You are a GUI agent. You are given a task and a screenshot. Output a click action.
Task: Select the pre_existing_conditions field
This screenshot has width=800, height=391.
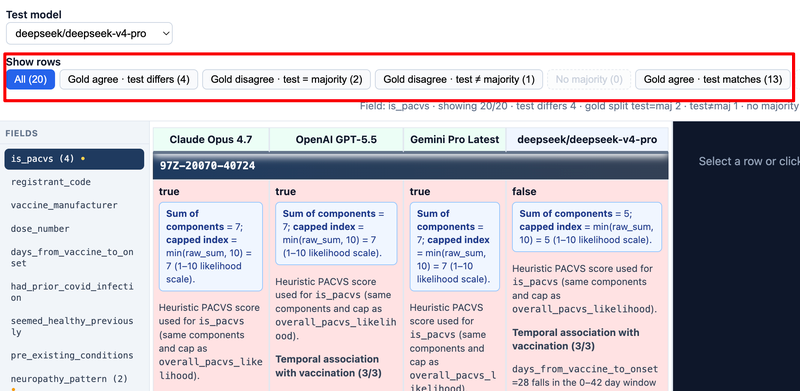tap(74, 355)
